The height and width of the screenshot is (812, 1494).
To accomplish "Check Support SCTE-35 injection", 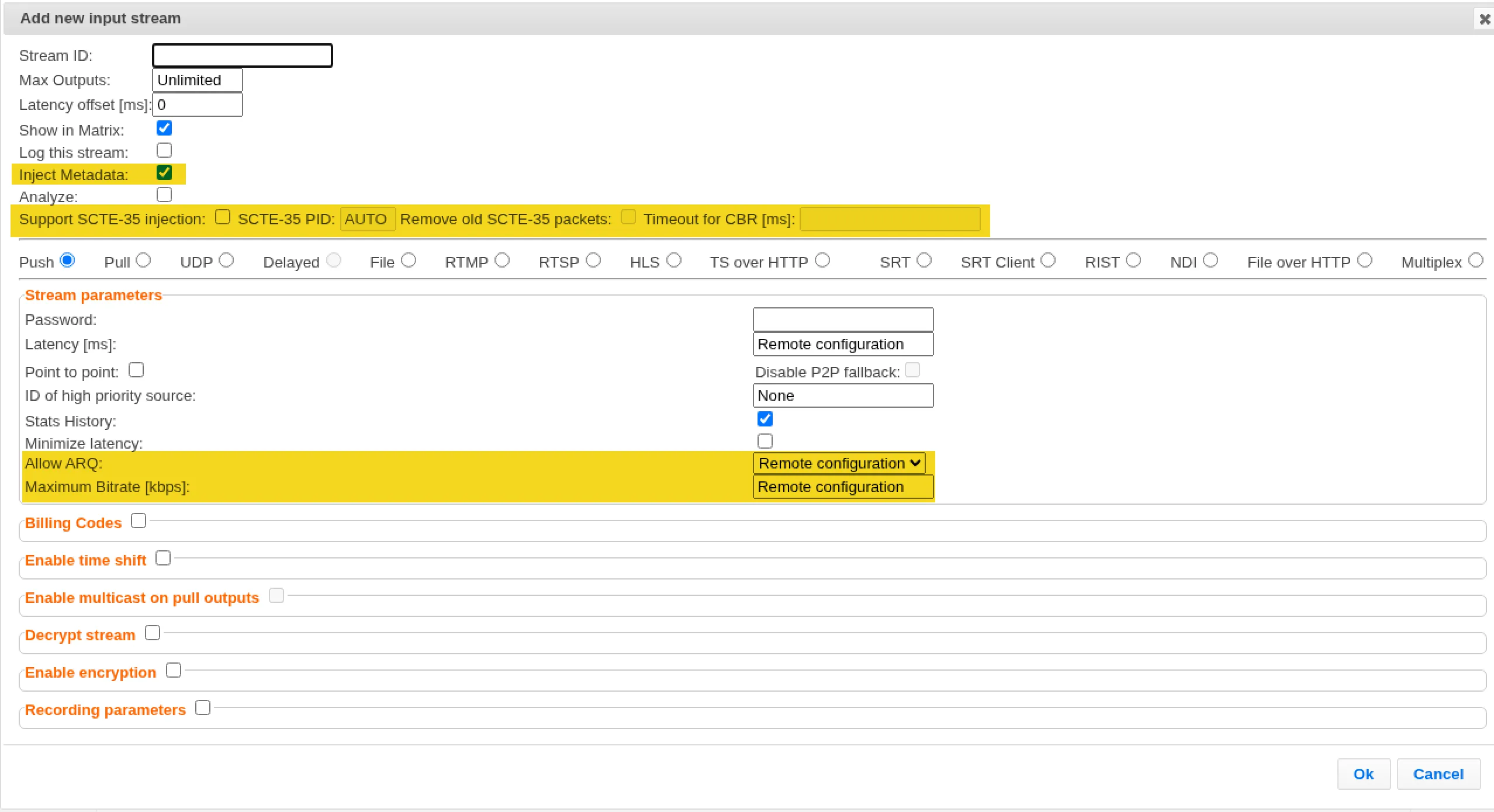I will tap(223, 217).
